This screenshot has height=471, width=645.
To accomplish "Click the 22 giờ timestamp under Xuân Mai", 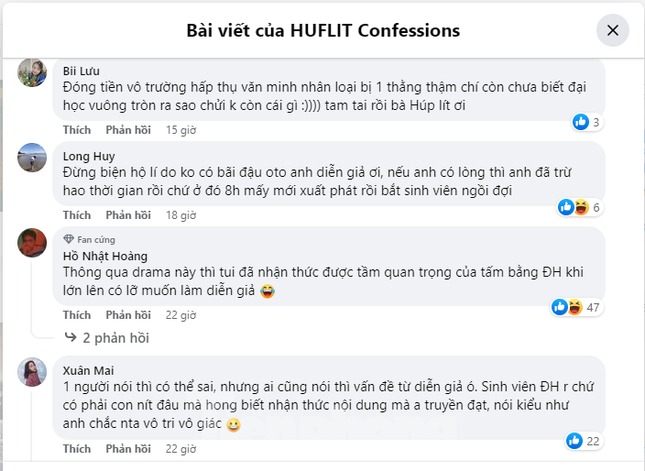I will pos(180,448).
